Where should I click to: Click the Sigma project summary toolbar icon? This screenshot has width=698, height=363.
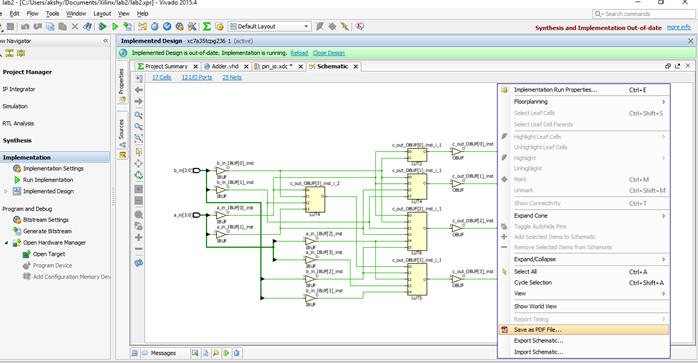click(207, 27)
